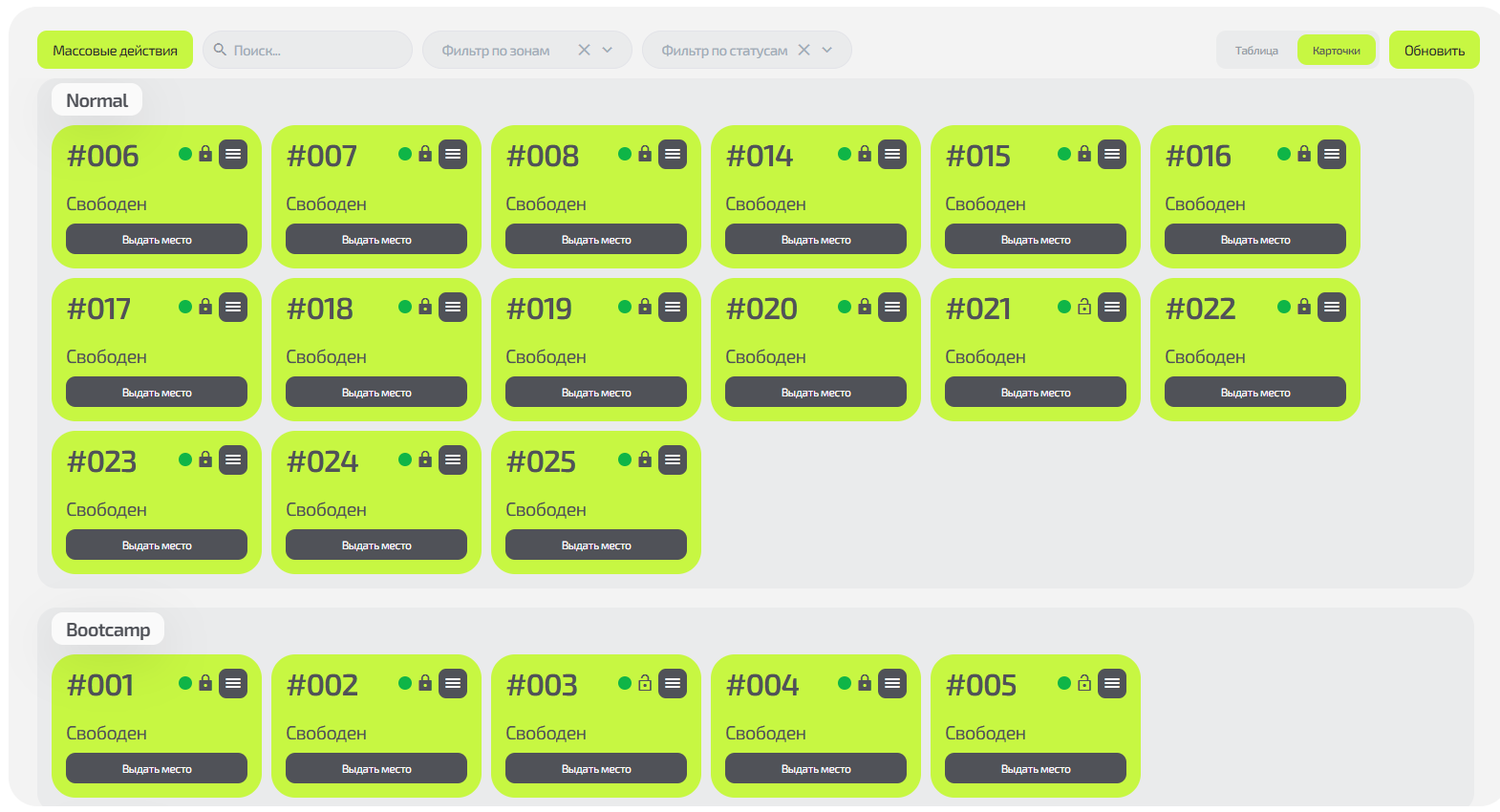Expand the 'Фильтр по зонам' dropdown arrow
This screenshot has width=1500, height=812.
tap(608, 50)
